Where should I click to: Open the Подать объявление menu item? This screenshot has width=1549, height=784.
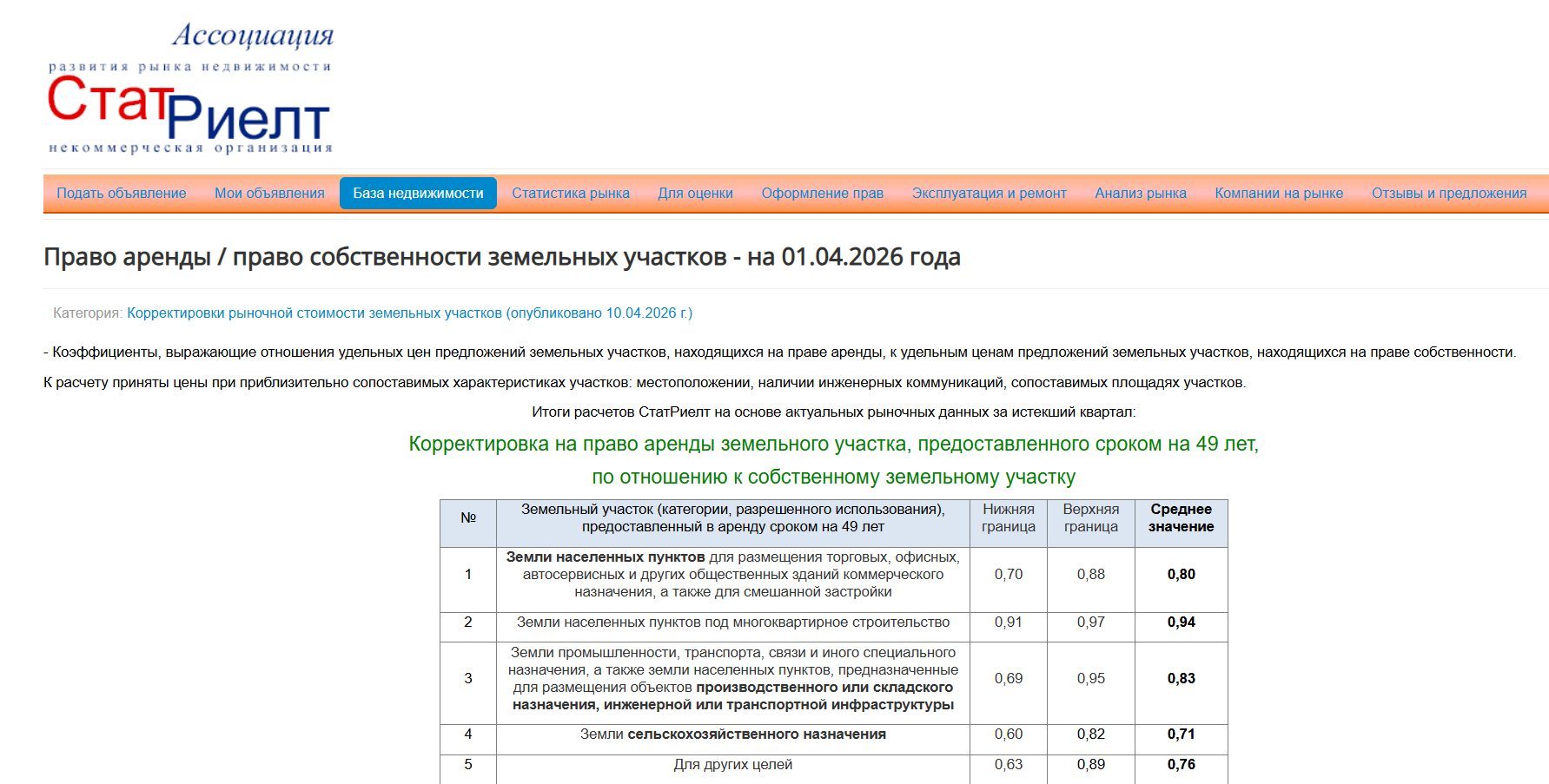(x=122, y=193)
